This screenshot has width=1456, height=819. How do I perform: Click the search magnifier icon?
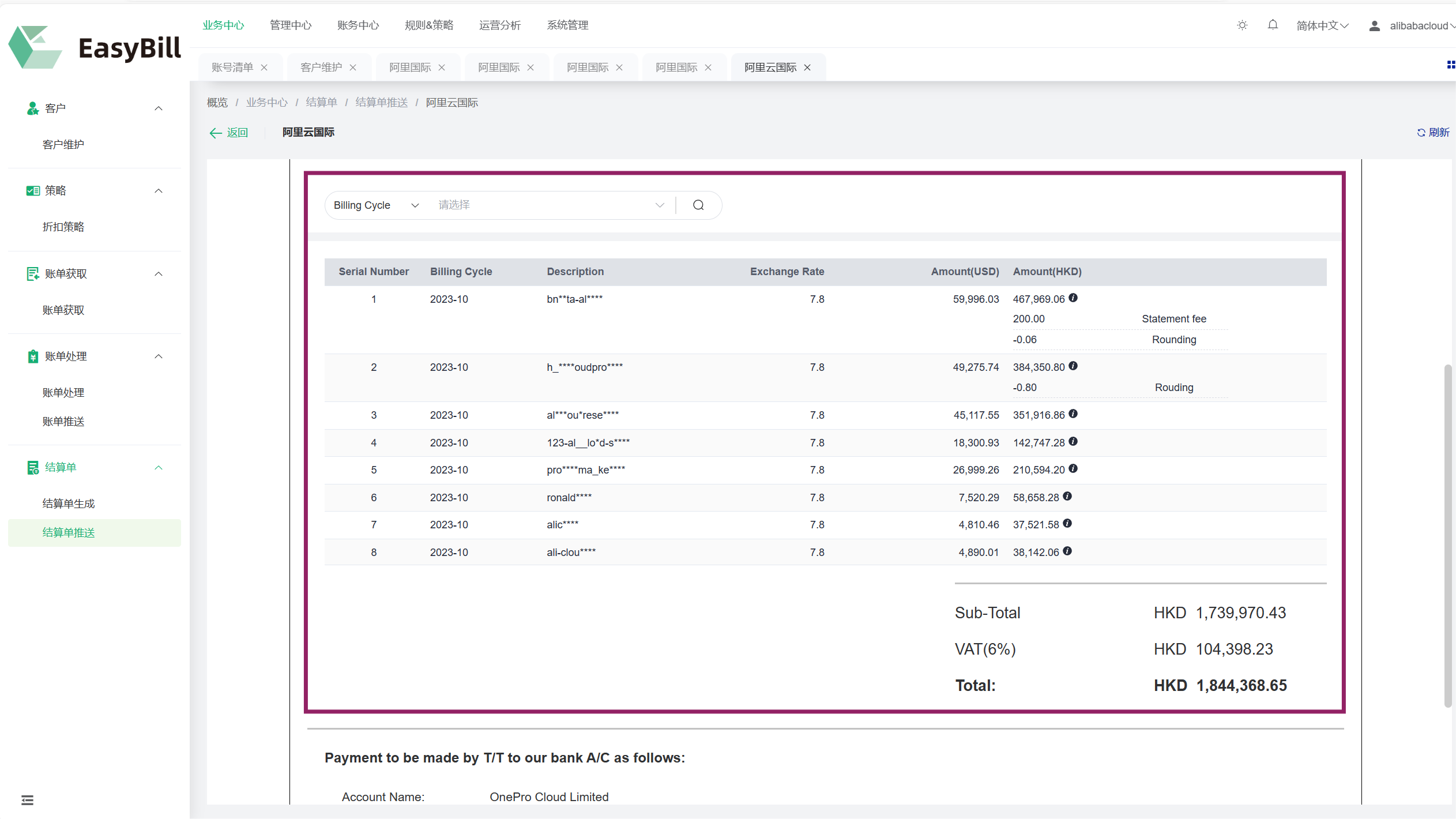click(698, 205)
